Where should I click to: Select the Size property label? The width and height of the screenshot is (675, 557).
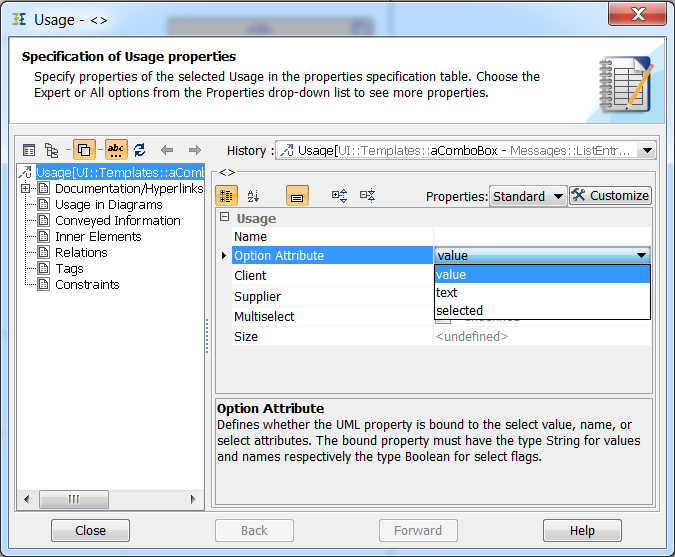pyautogui.click(x=246, y=336)
